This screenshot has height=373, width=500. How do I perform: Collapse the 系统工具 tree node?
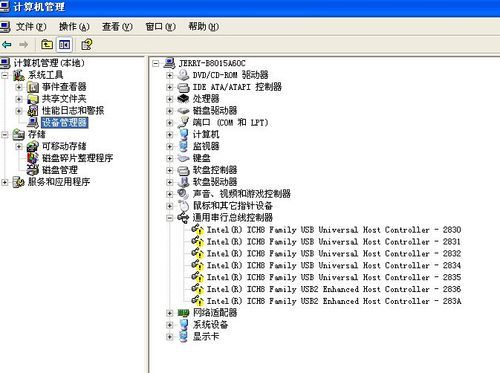click(5, 75)
